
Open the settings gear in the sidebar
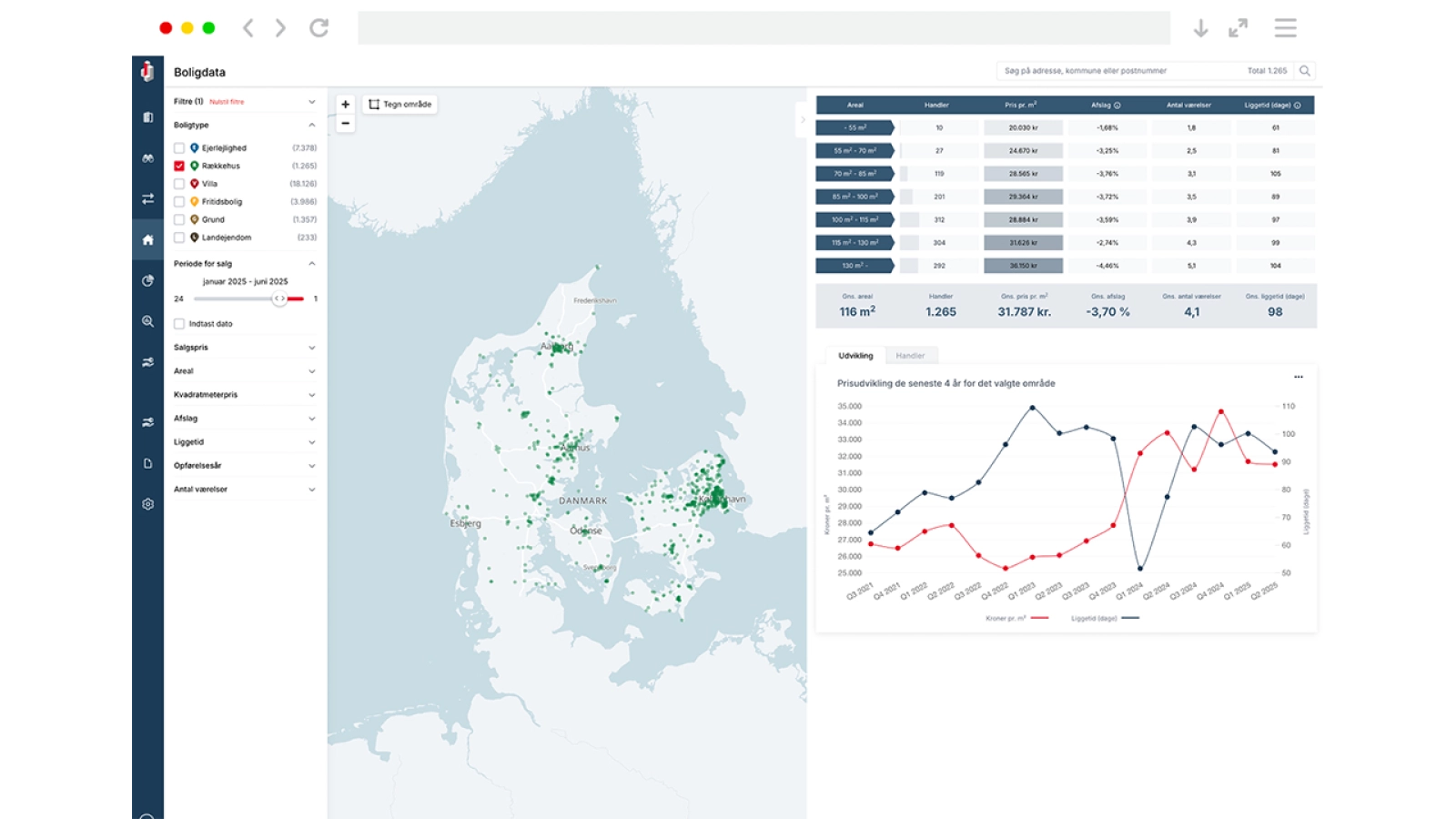pyautogui.click(x=147, y=504)
